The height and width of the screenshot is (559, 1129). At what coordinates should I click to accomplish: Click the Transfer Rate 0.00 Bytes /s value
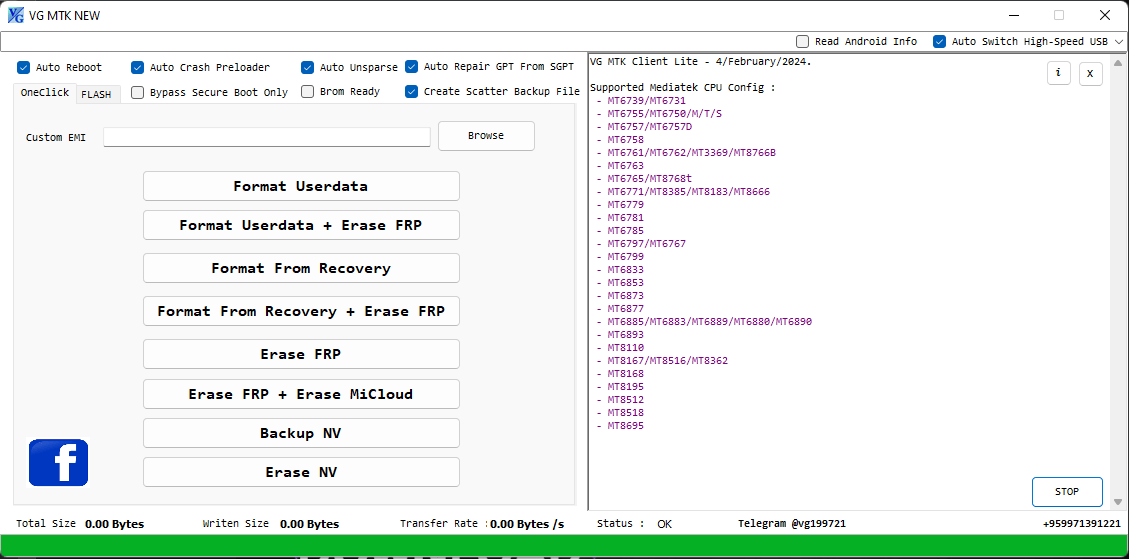[x=527, y=524]
